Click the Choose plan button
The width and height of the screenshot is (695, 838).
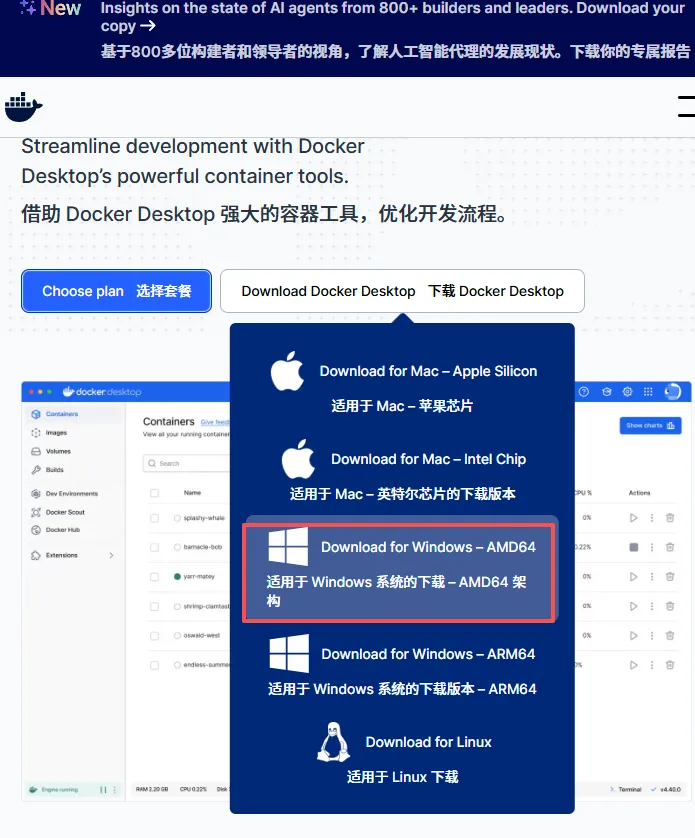(117, 291)
